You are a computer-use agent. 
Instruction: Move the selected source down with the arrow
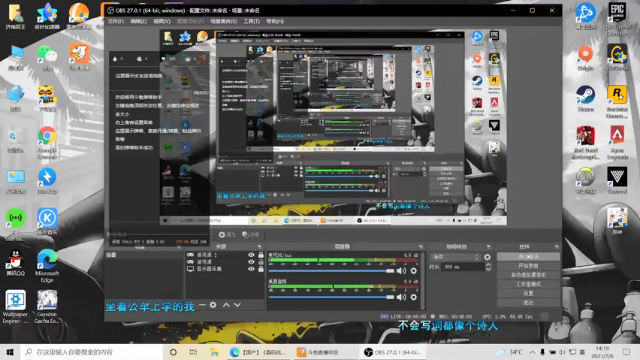point(237,305)
